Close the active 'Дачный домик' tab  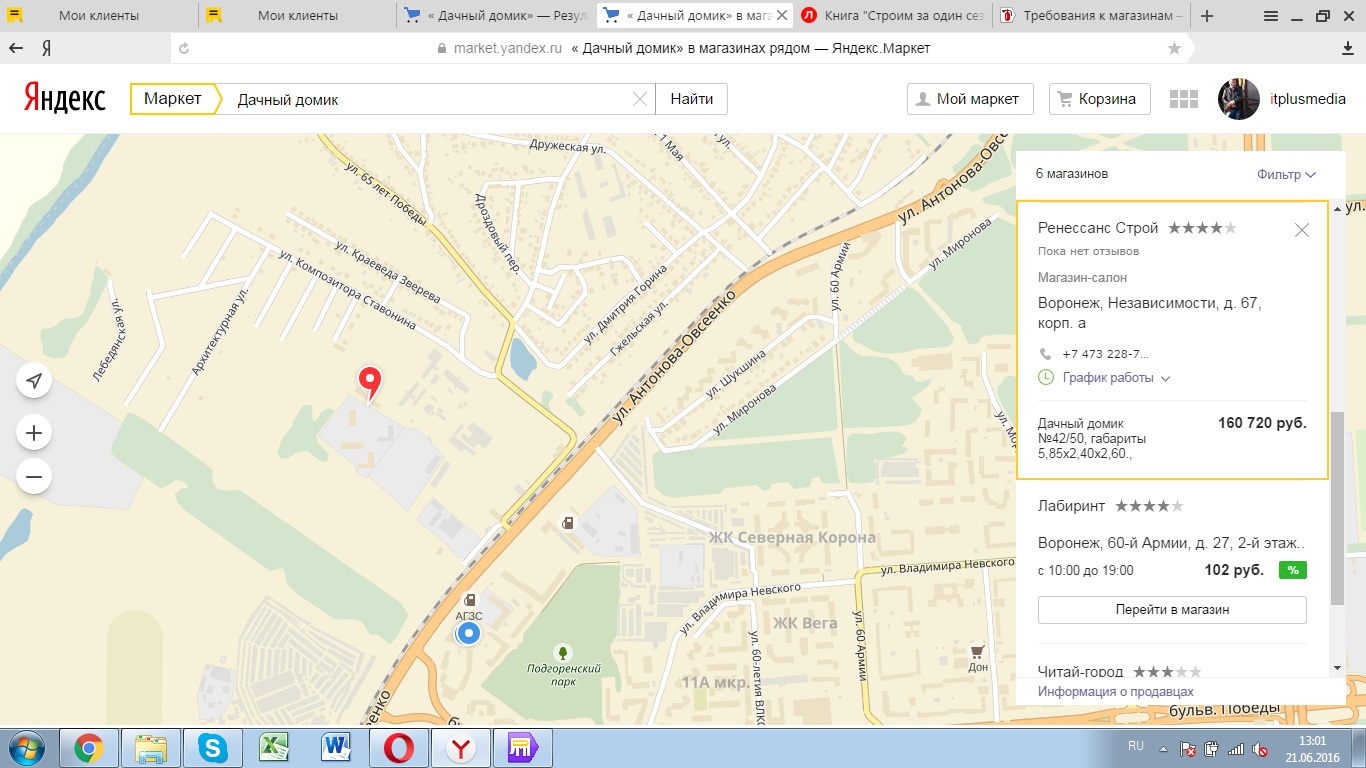click(x=780, y=16)
